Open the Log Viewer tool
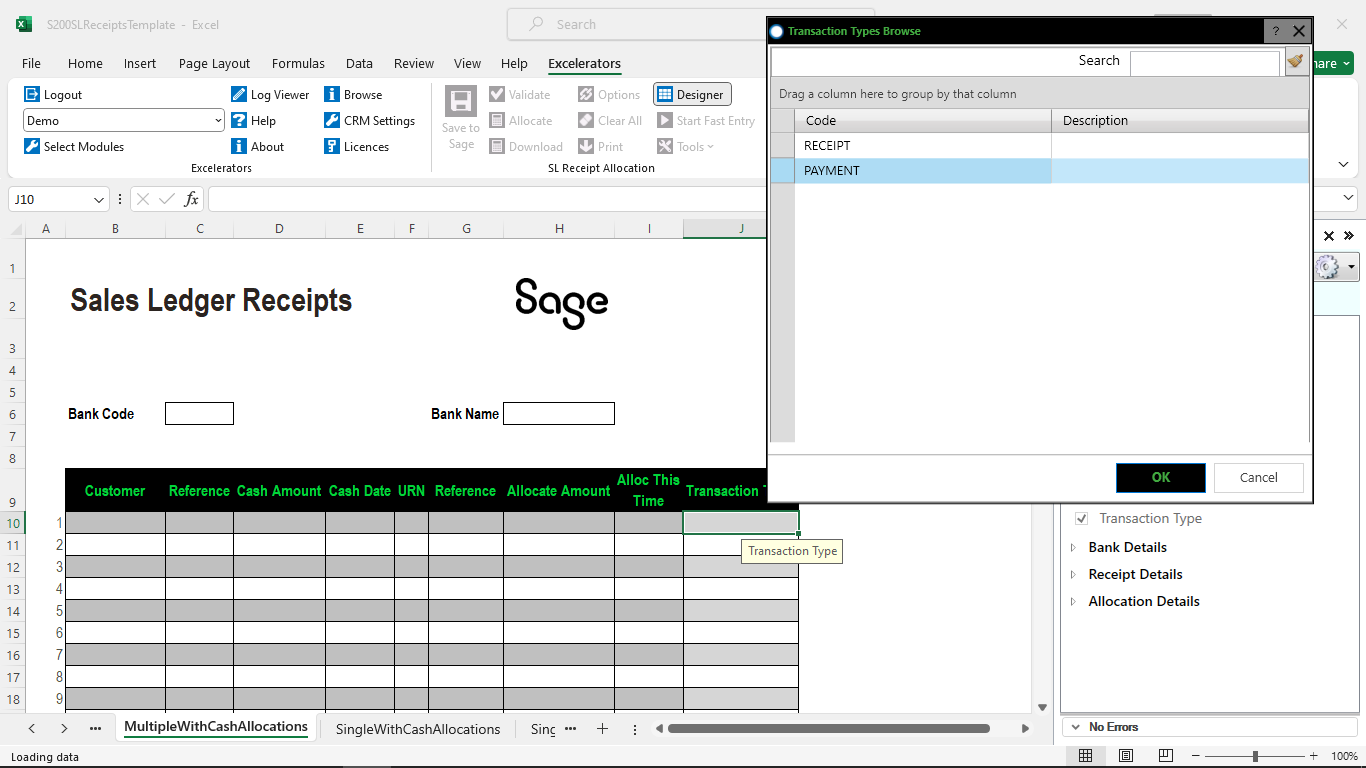Image resolution: width=1366 pixels, height=768 pixels. (x=270, y=94)
